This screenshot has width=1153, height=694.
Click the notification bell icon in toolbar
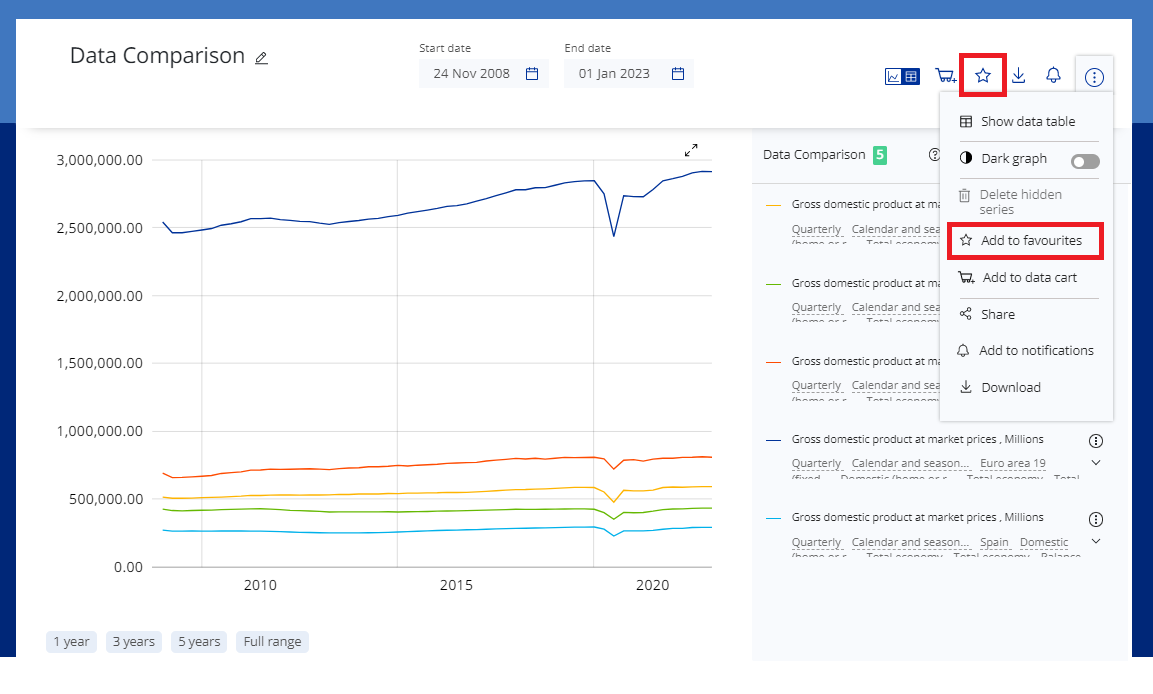tap(1053, 76)
